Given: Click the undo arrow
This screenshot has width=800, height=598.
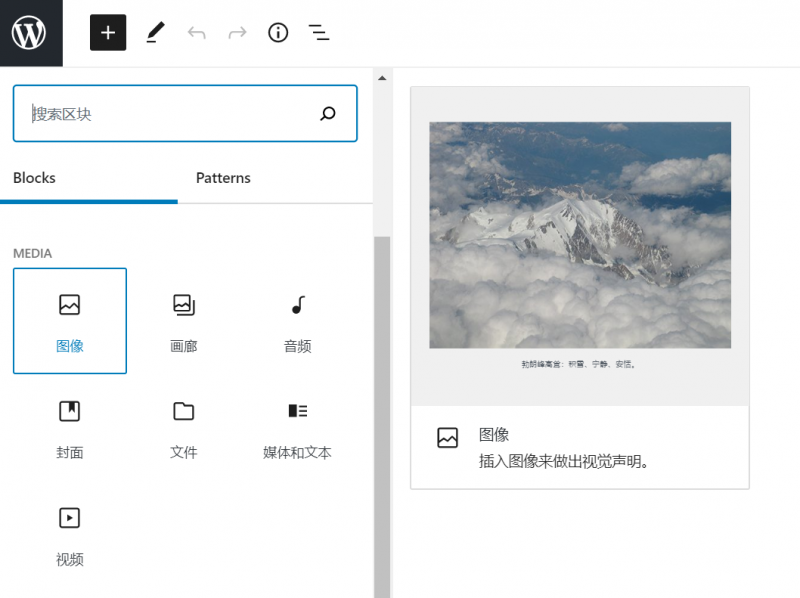Looking at the screenshot, I should click(x=197, y=33).
